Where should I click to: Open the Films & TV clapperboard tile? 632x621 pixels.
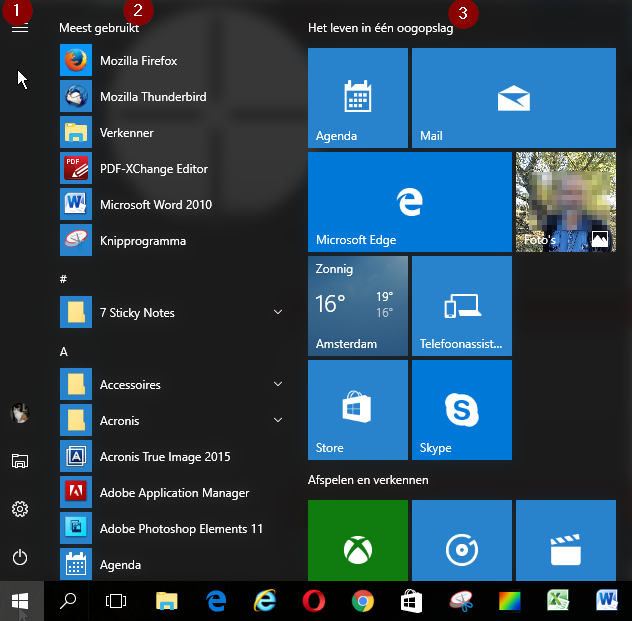(566, 540)
